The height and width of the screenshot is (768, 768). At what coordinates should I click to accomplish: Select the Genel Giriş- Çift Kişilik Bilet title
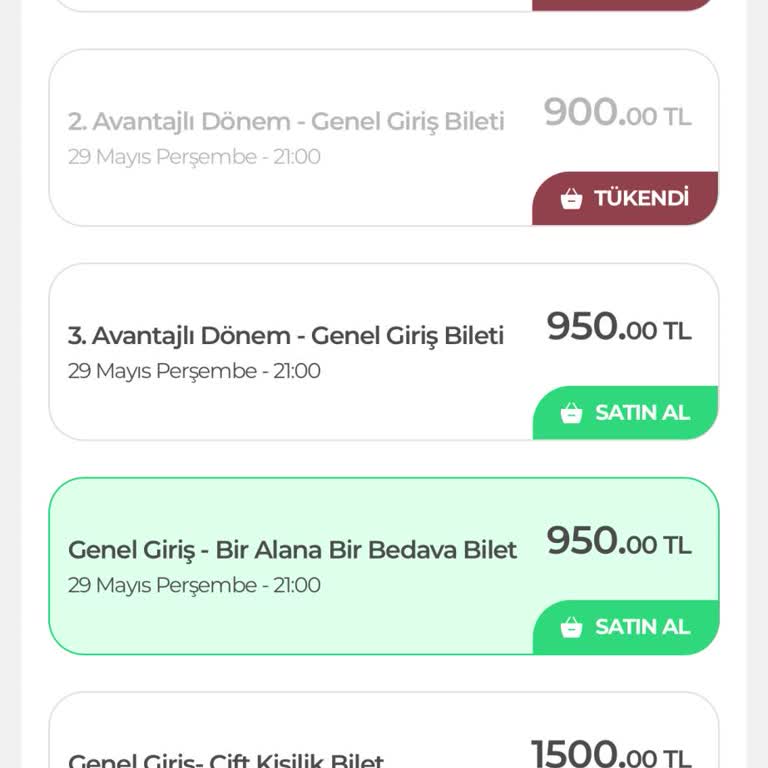[x=226, y=759]
